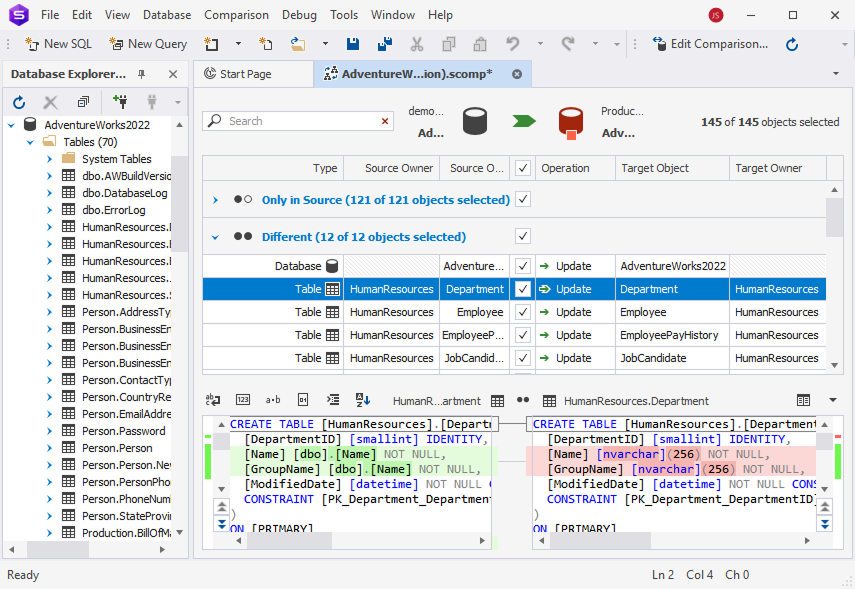Open the Comparison menu
855x589 pixels.
(x=236, y=14)
